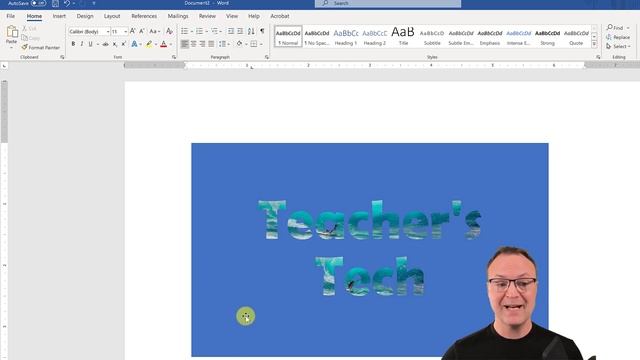Apply the Heading 1 style
This screenshot has height=360, width=640.
tap(346, 36)
